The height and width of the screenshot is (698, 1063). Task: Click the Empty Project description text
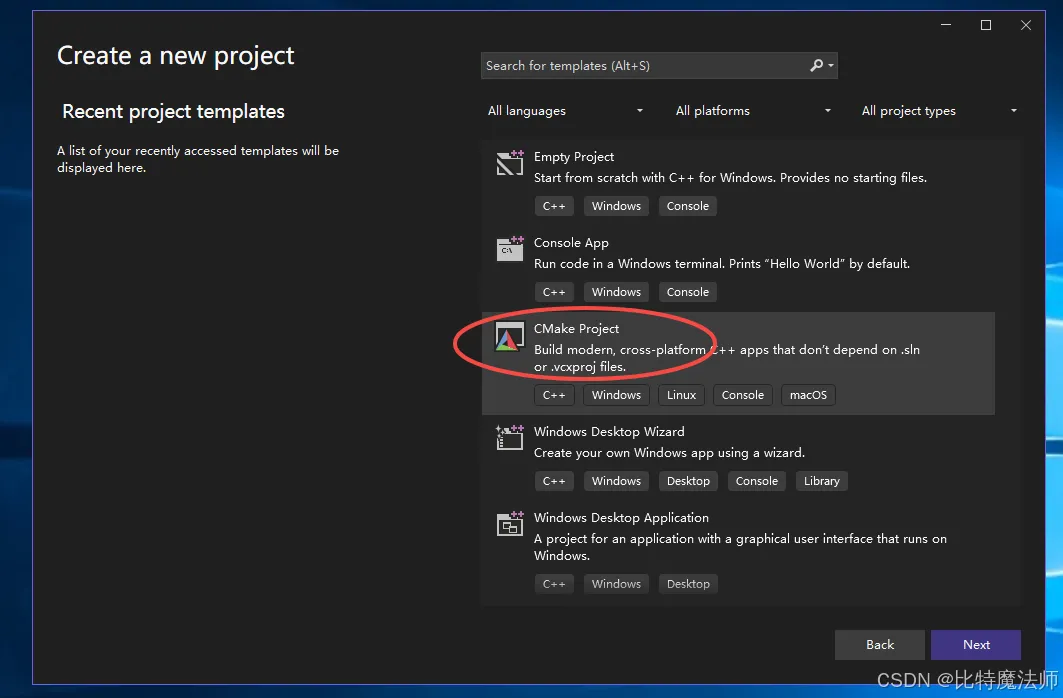(730, 178)
